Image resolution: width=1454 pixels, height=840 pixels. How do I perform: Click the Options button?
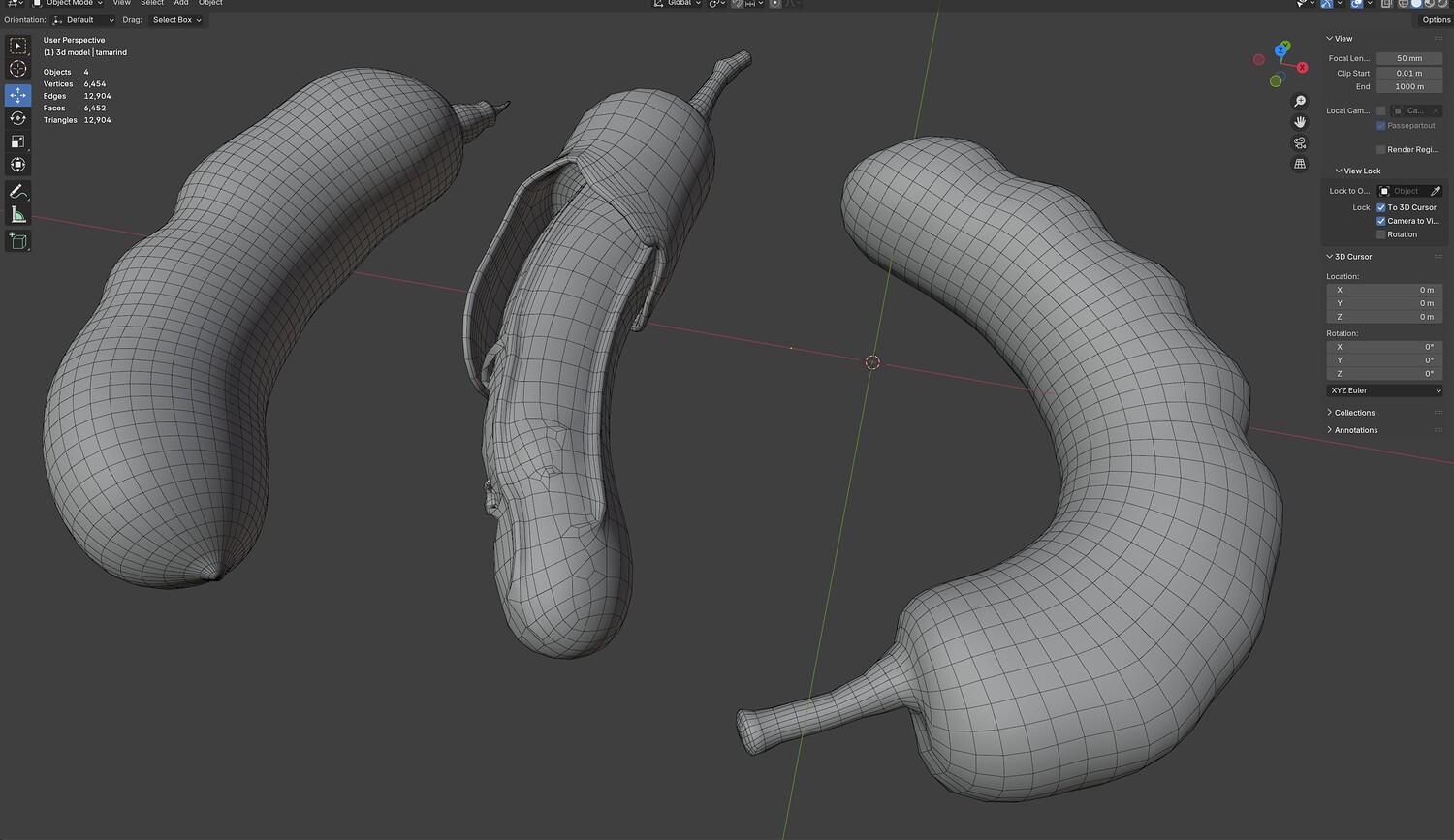pos(1436,20)
